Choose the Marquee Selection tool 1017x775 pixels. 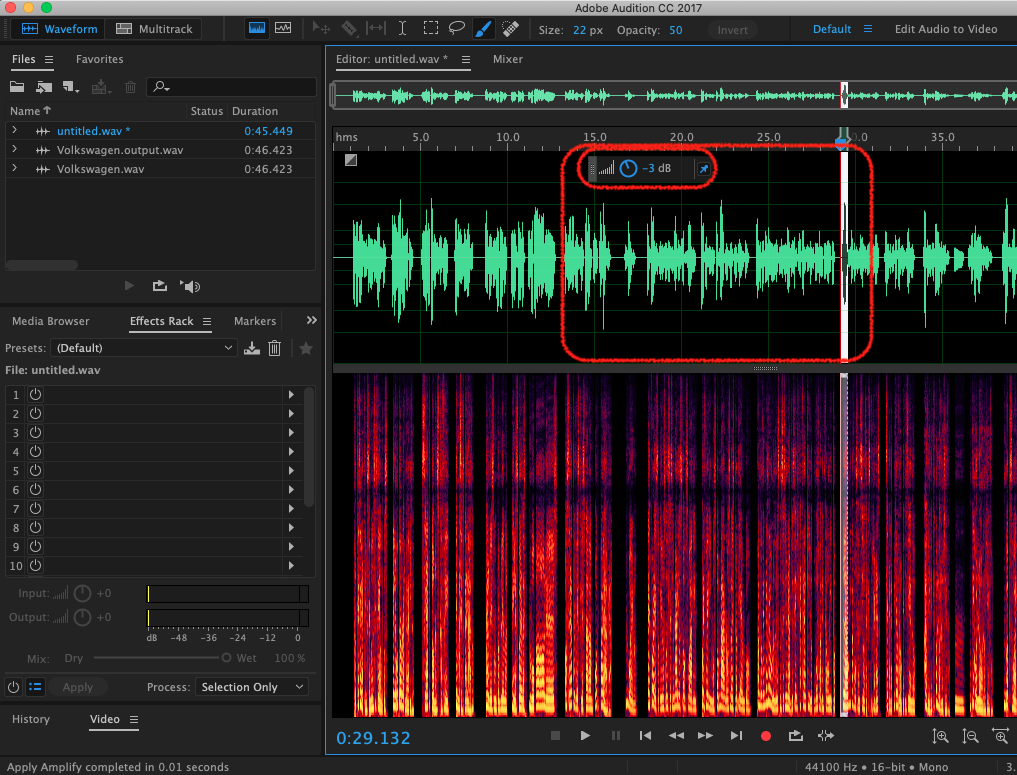(x=430, y=29)
